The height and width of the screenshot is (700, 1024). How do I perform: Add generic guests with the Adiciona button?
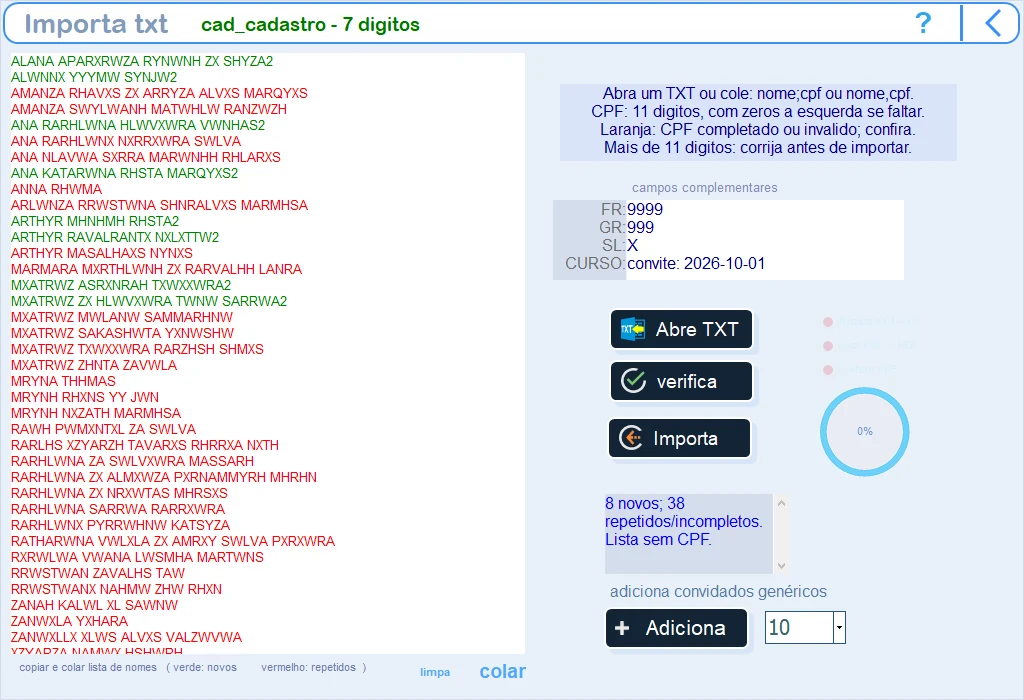(x=676, y=628)
